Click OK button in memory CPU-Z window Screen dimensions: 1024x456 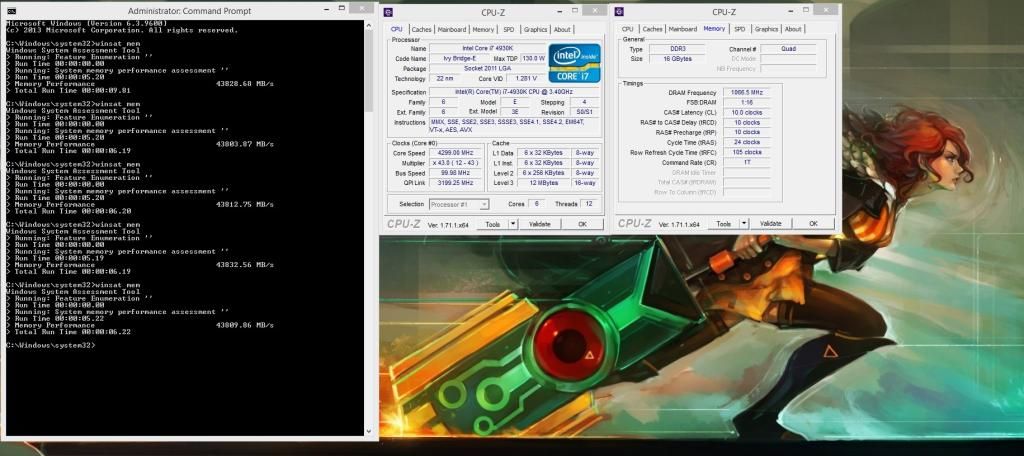(x=814, y=224)
